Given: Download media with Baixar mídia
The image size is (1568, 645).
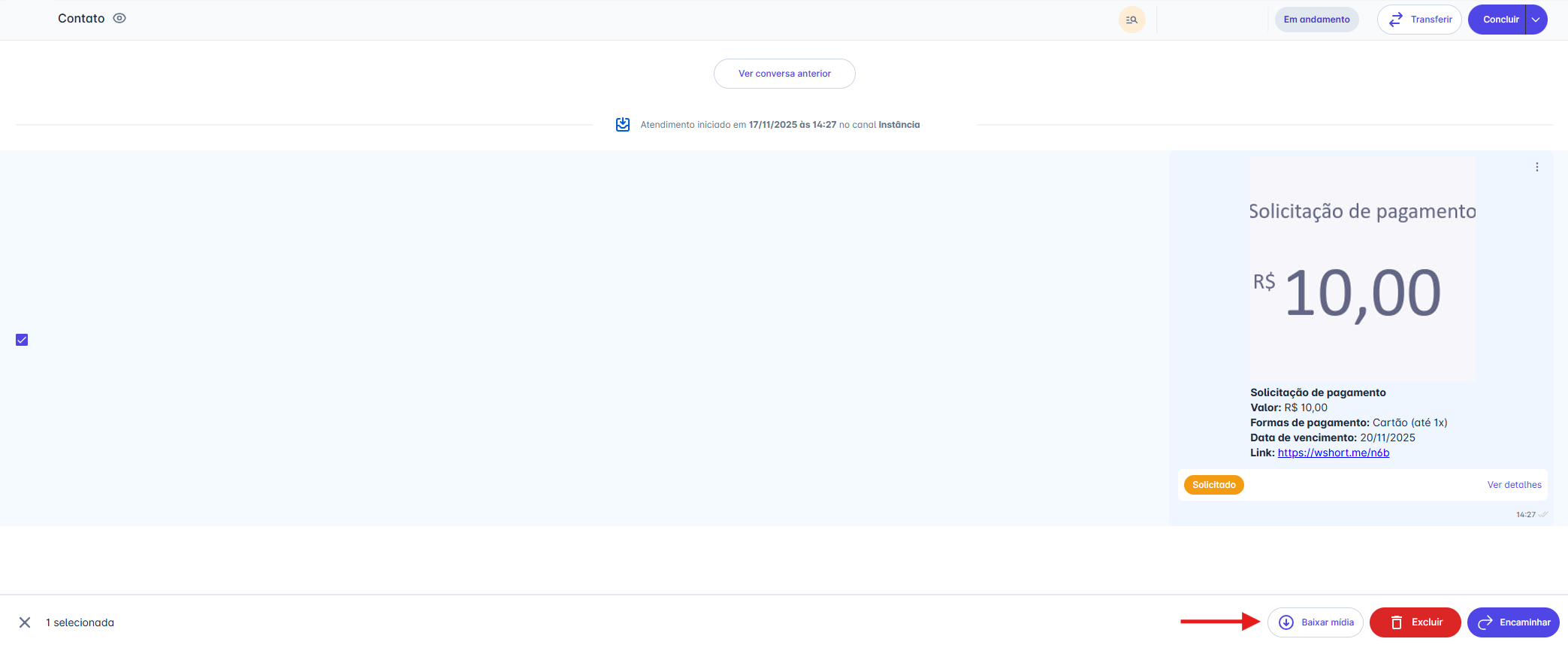Looking at the screenshot, I should pos(1316,622).
